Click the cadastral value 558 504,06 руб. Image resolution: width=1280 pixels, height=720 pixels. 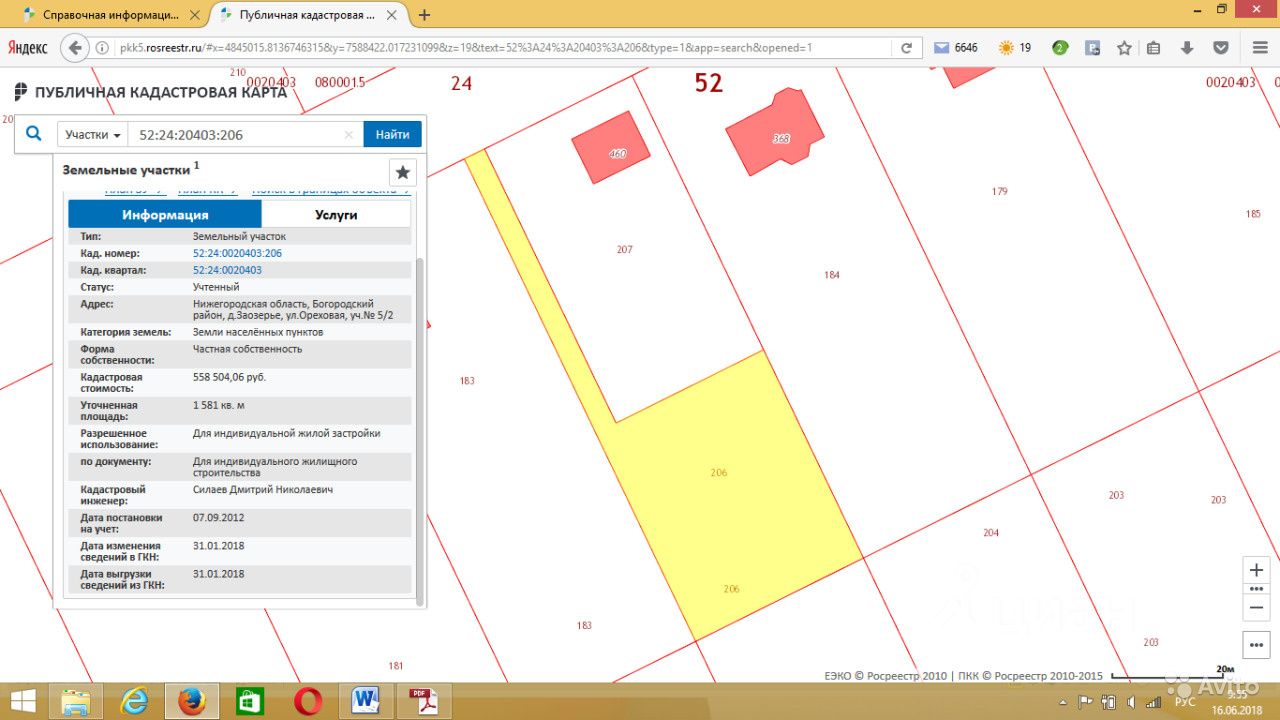[229, 377]
